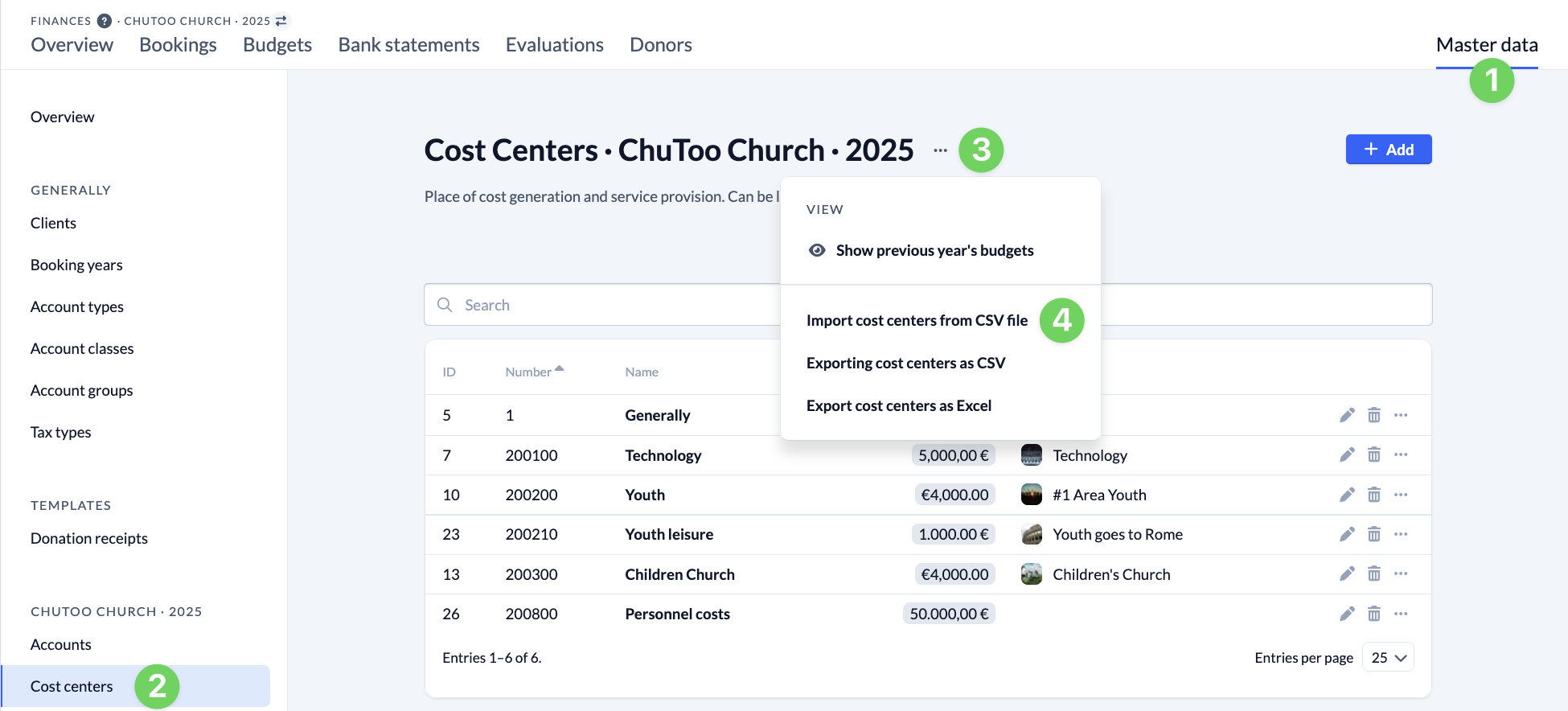Image resolution: width=1568 pixels, height=711 pixels.
Task: Click the 5,000,00 € budget badge
Action: click(x=954, y=455)
